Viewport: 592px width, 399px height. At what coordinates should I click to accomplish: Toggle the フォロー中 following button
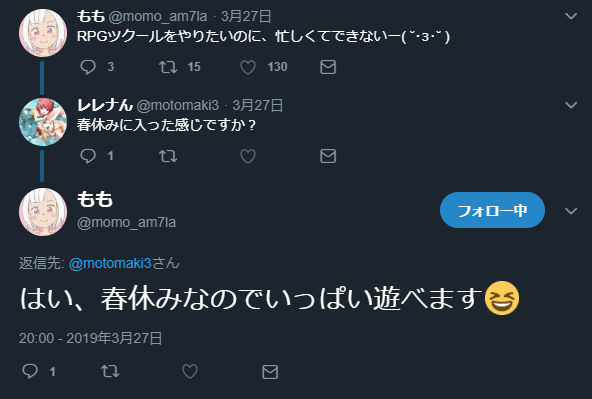492,210
